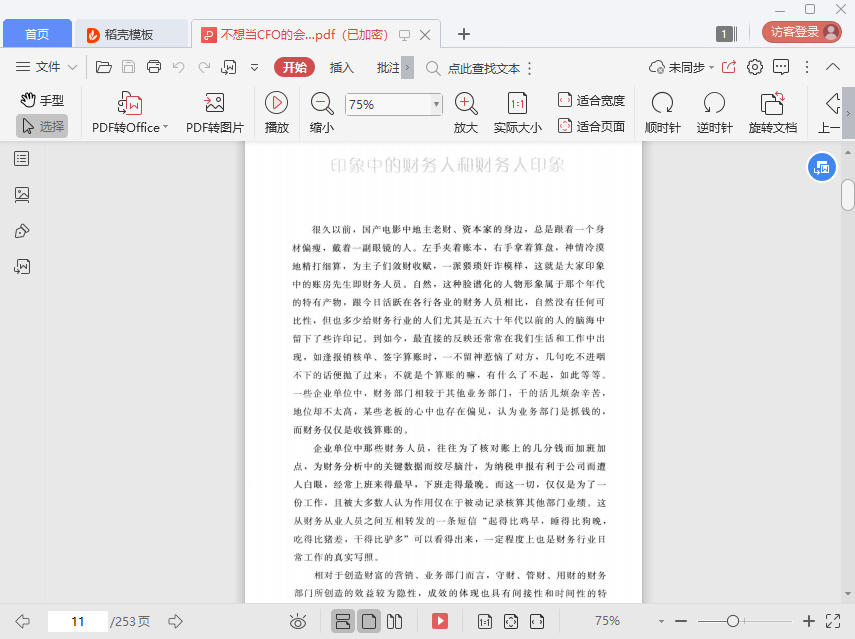Image resolution: width=855 pixels, height=639 pixels.
Task: Click the 访客登录 login button
Action: tap(802, 32)
